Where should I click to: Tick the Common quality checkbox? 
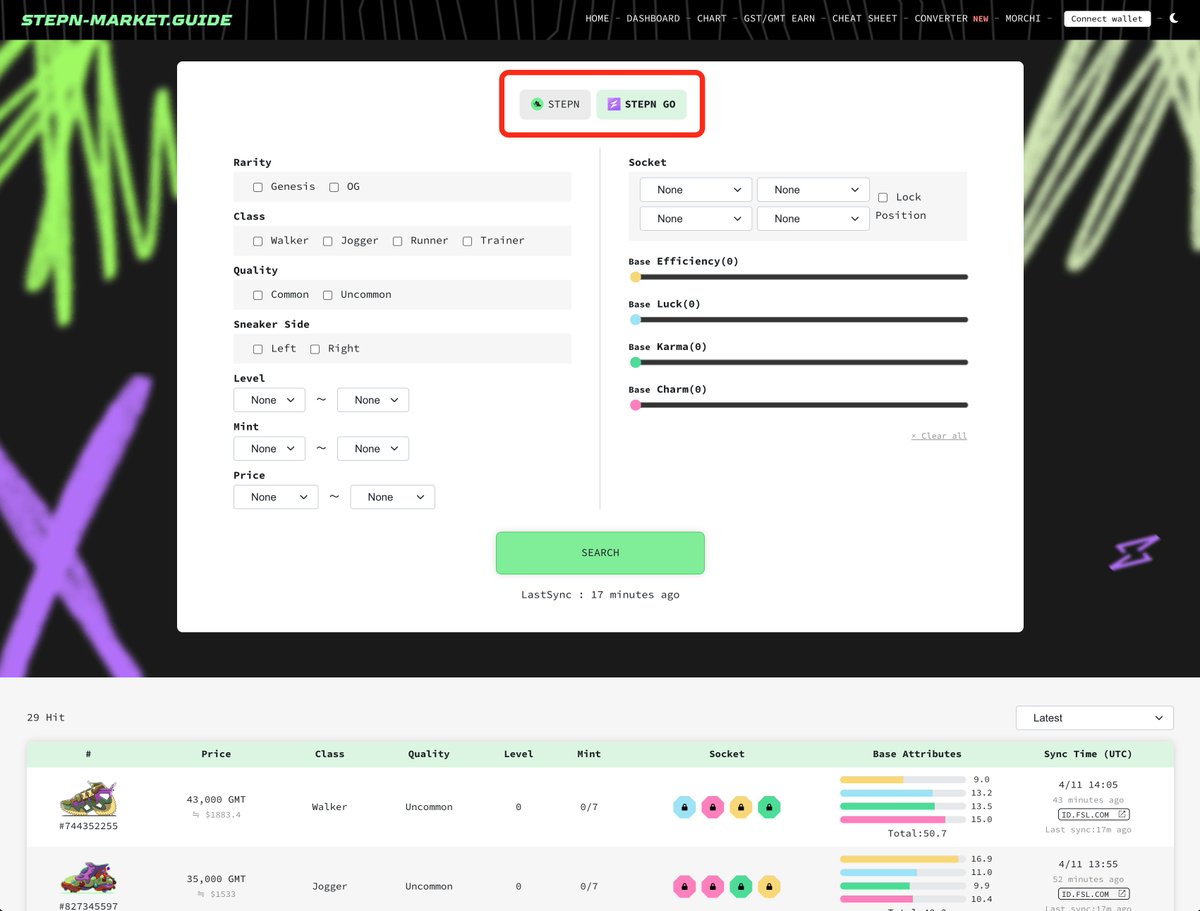(258, 295)
